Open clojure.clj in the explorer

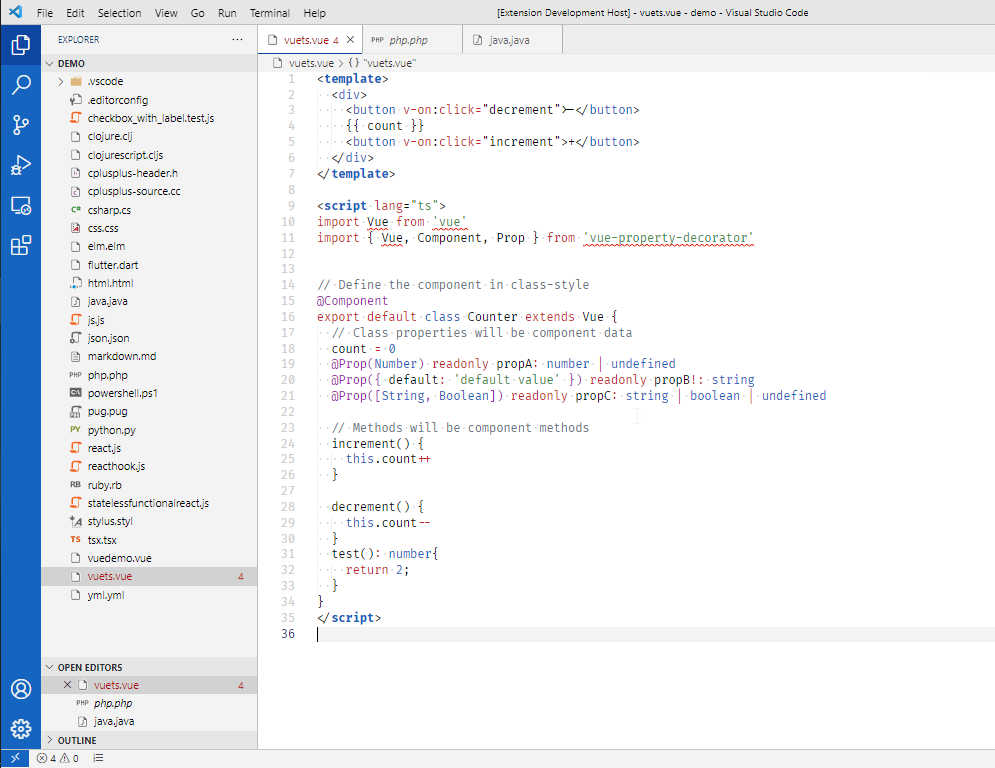149,136
